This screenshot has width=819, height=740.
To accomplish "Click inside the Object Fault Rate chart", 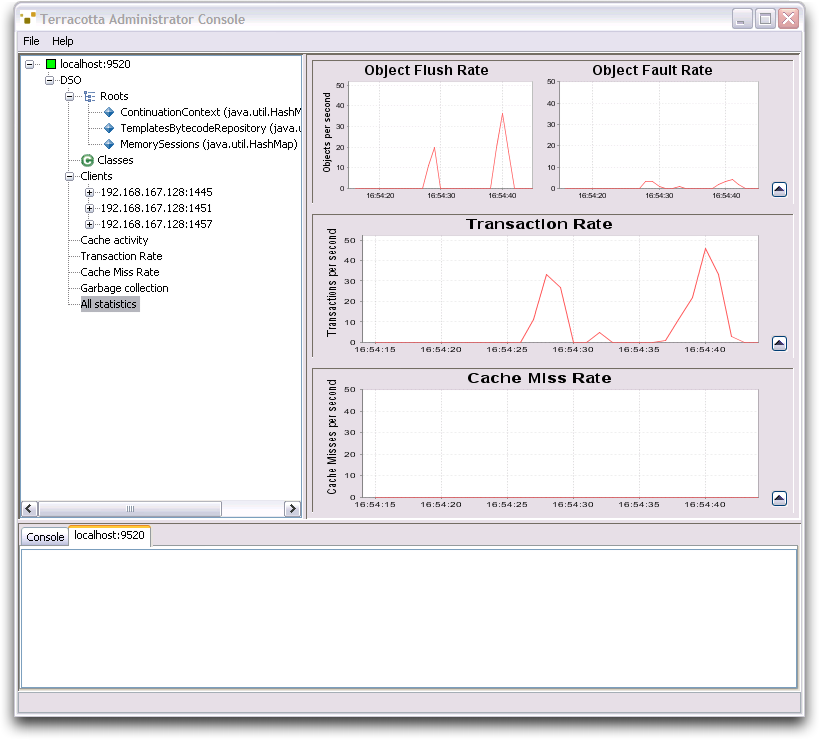I will pos(659,135).
